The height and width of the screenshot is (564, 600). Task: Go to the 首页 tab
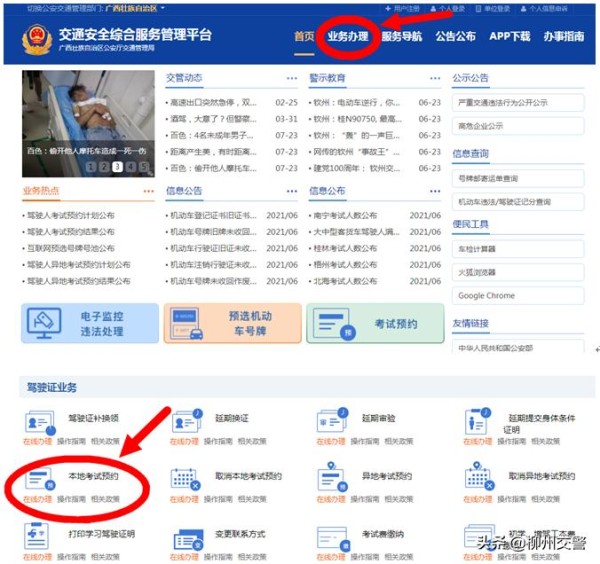304,36
